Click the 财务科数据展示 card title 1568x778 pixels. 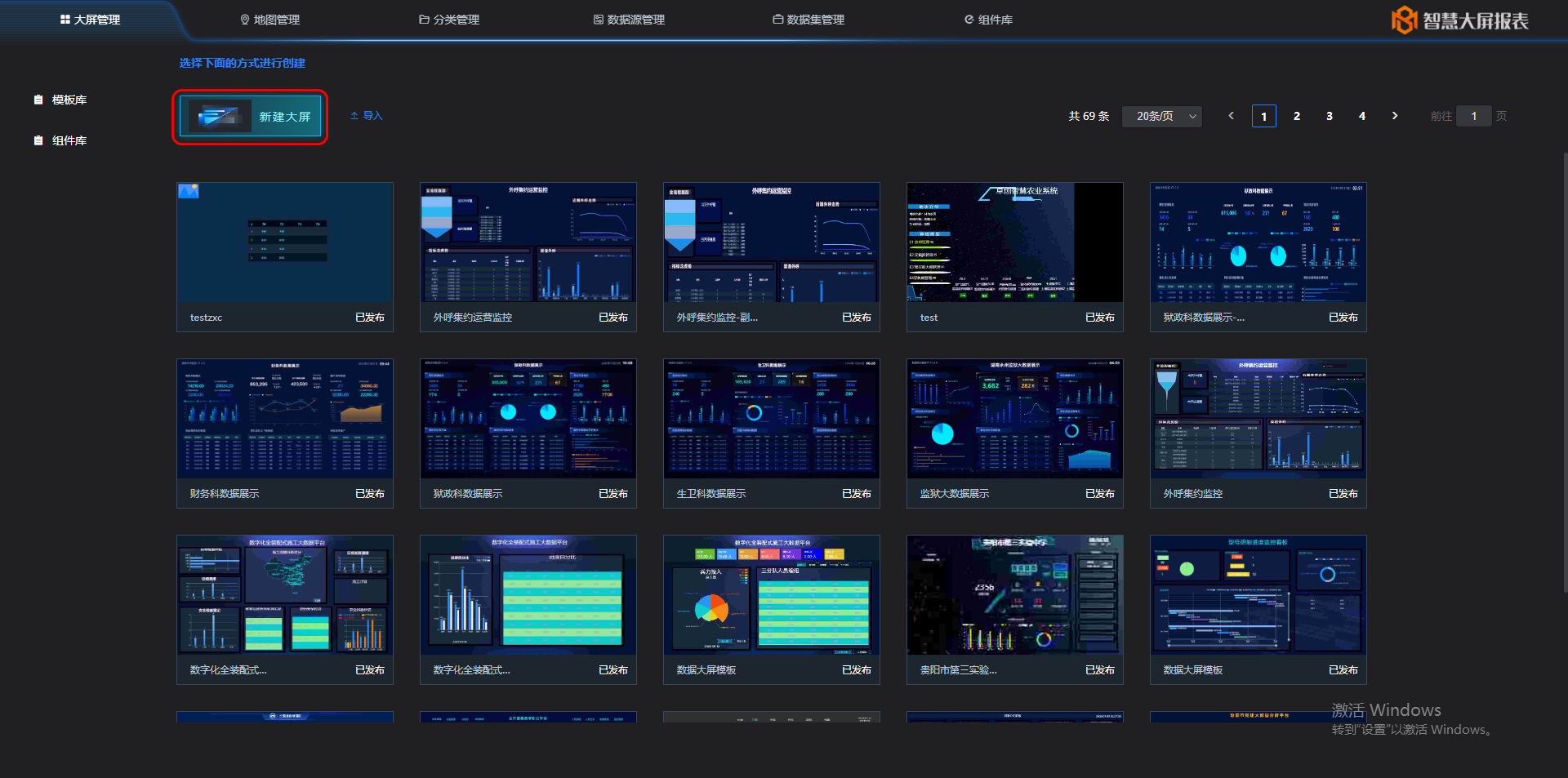pos(225,494)
